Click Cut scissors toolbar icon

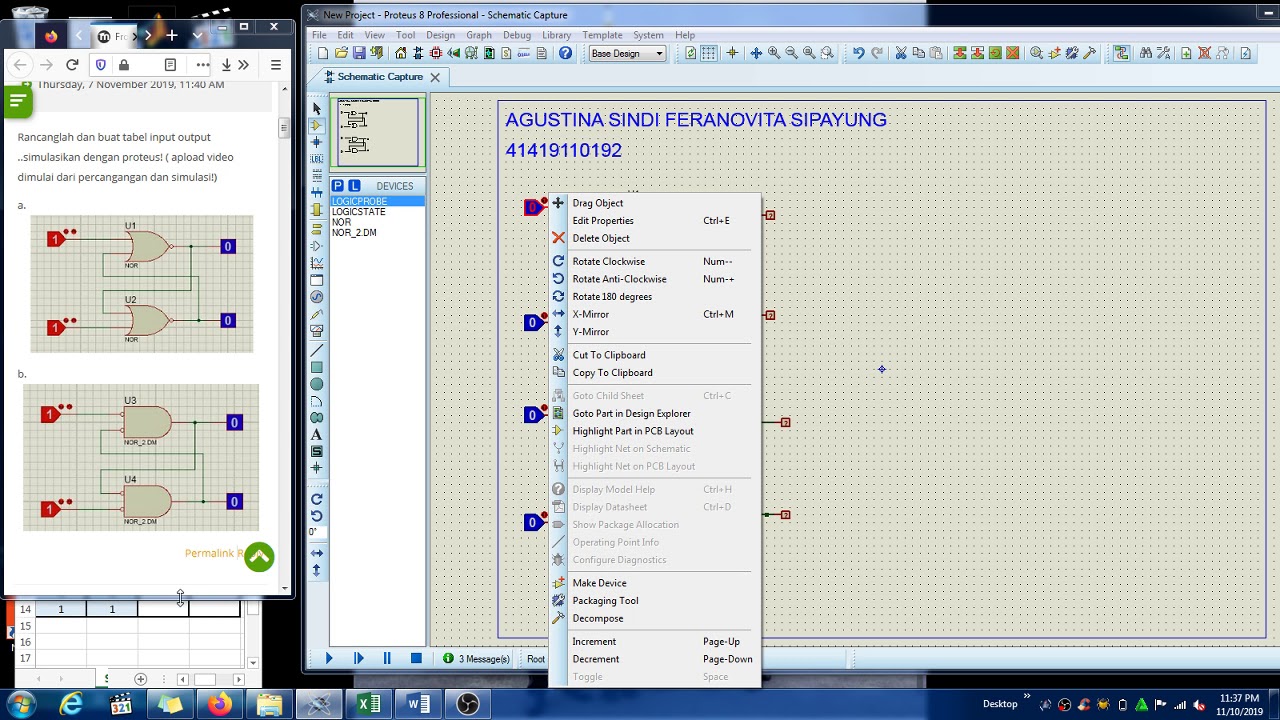point(901,53)
